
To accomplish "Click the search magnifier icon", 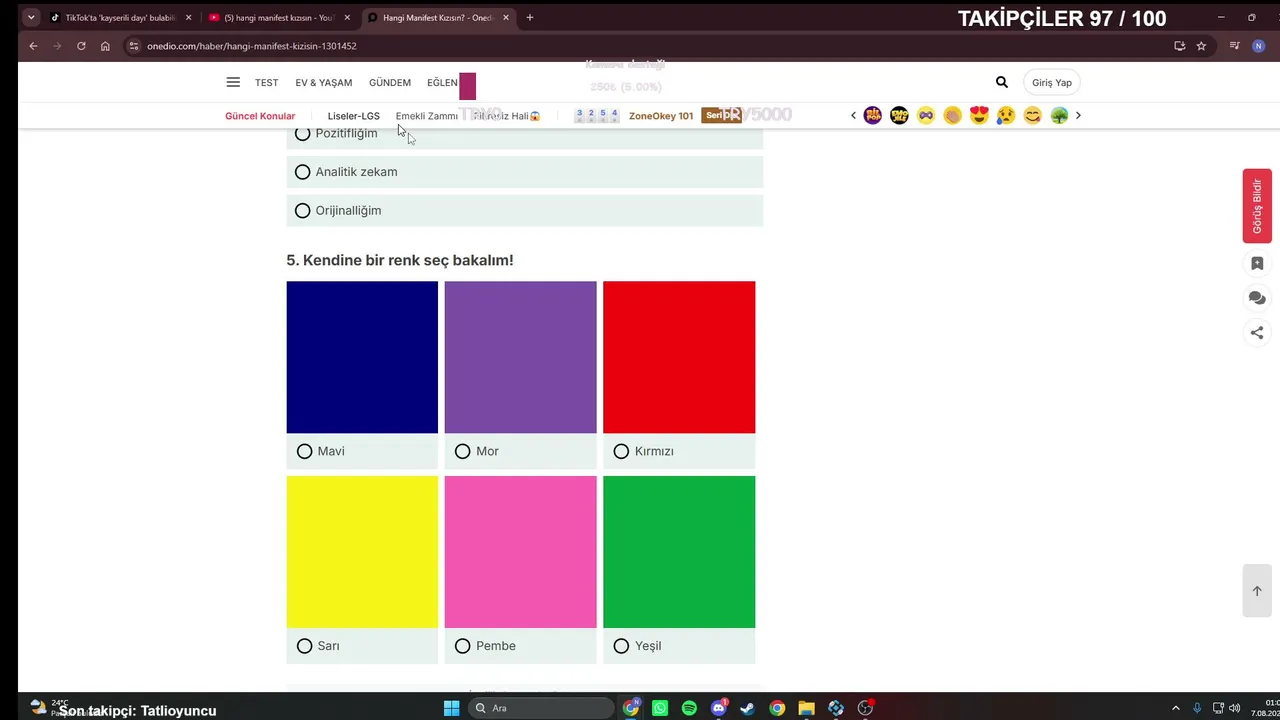I will click(1002, 82).
